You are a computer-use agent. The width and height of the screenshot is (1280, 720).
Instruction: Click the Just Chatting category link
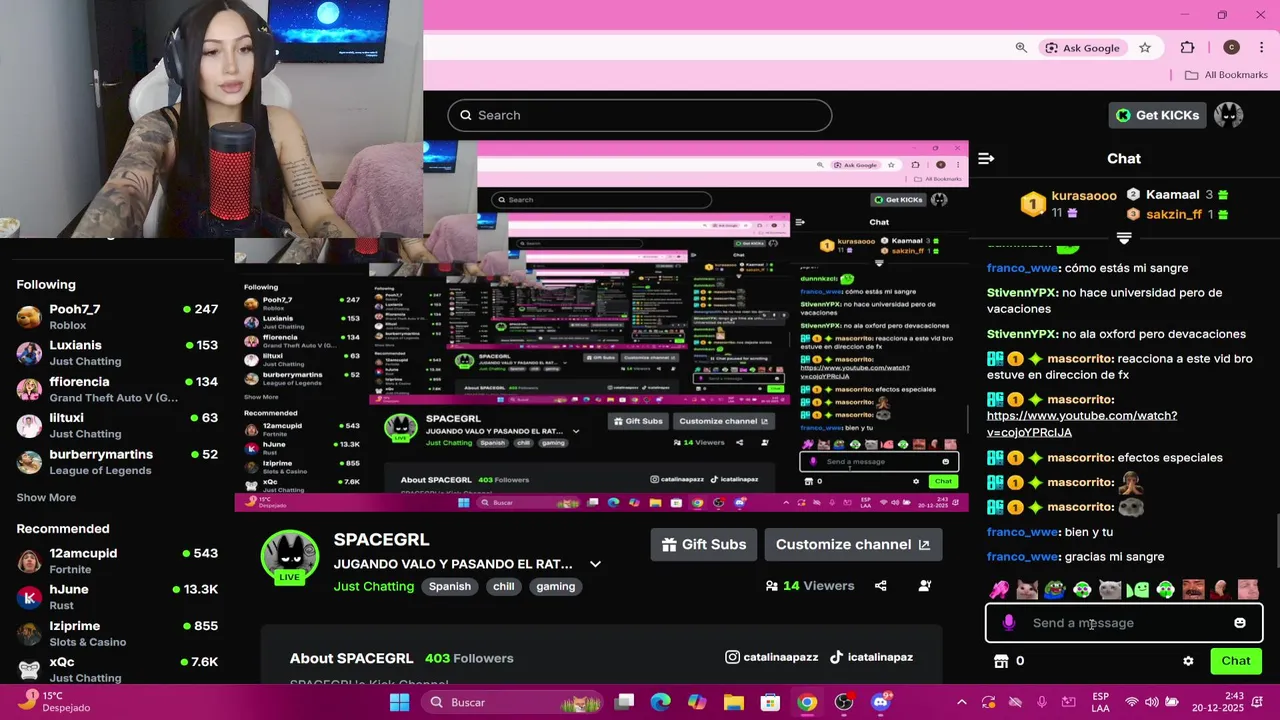click(374, 586)
